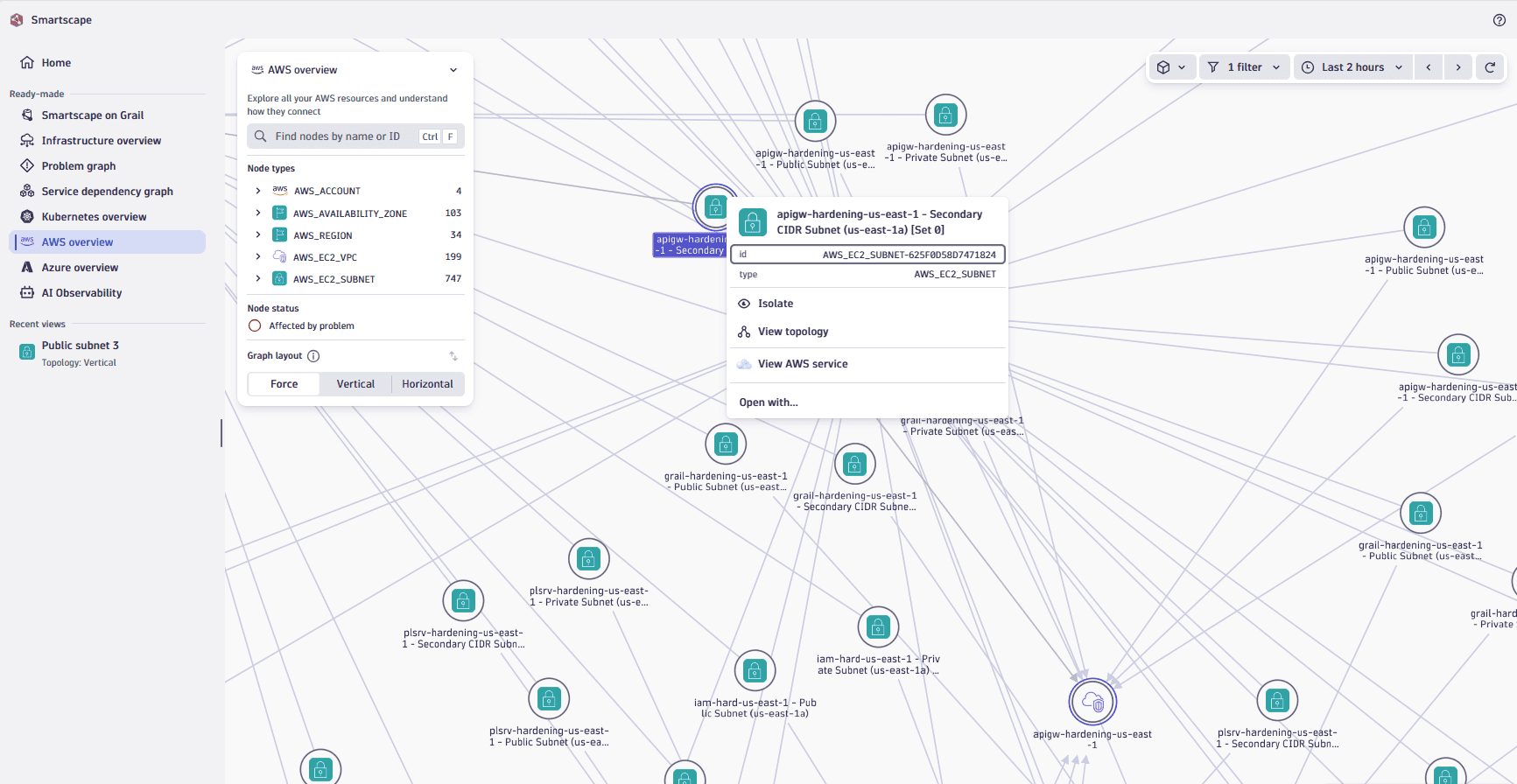Switch graph layout to Vertical

point(355,384)
